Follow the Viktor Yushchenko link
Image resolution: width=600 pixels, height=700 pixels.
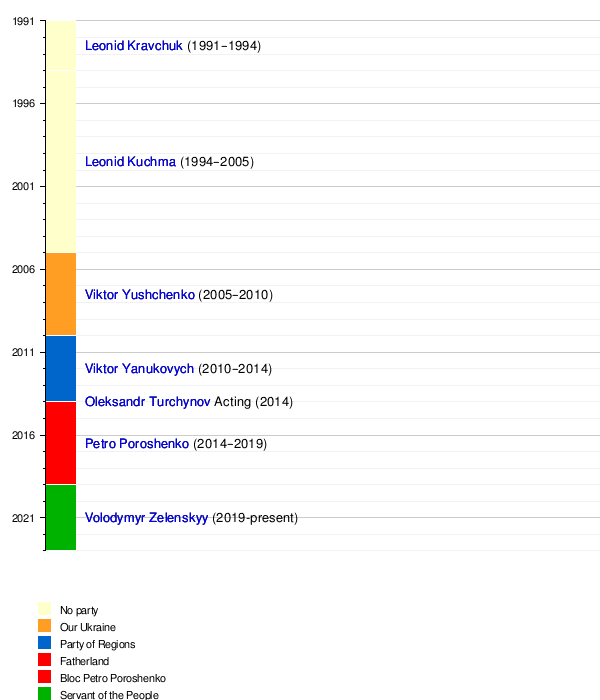click(140, 295)
